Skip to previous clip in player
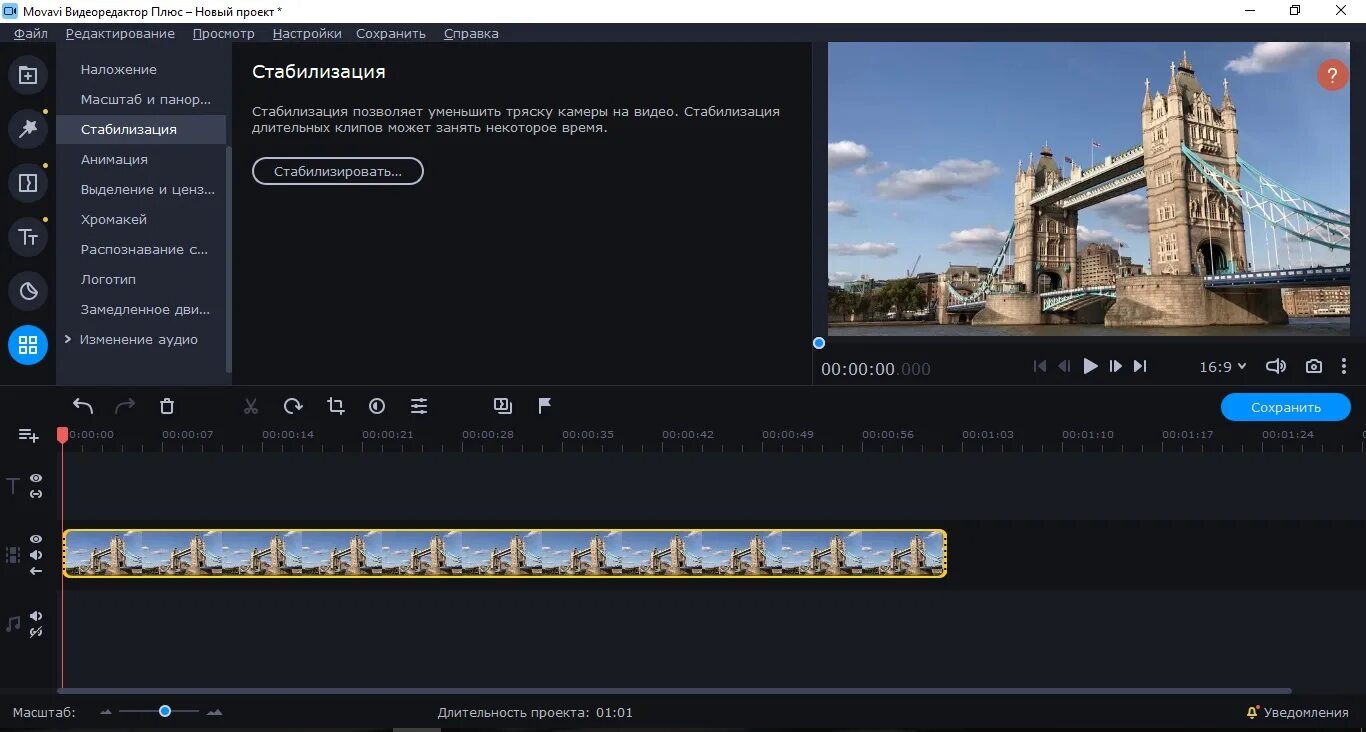This screenshot has height=732, width=1366. tap(1040, 367)
